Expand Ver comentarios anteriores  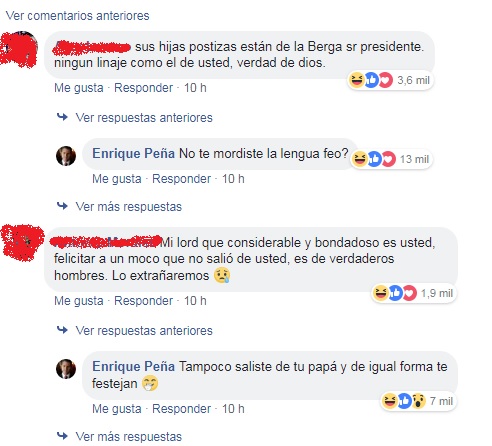pos(77,16)
